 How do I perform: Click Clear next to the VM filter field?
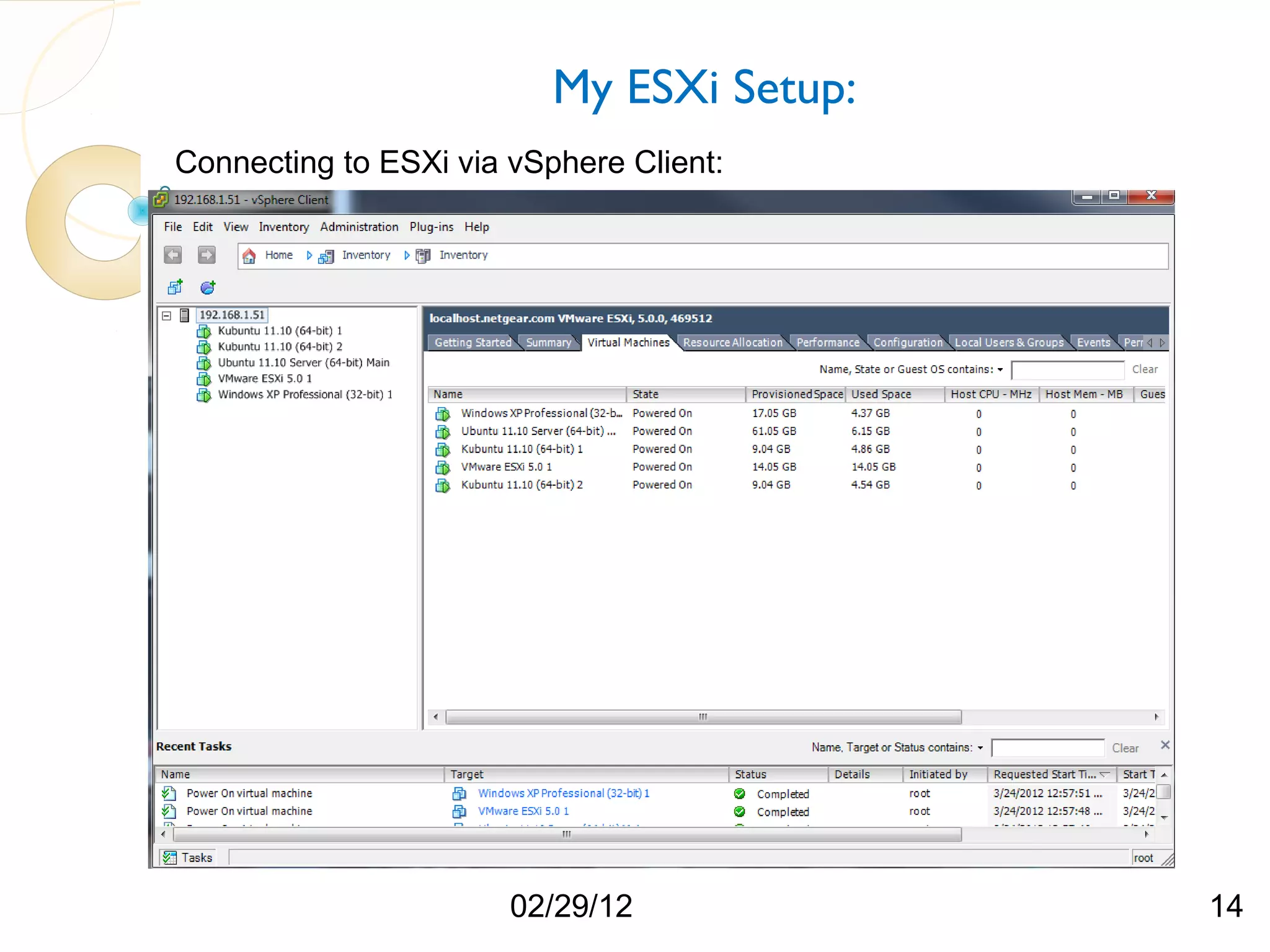coord(1145,369)
